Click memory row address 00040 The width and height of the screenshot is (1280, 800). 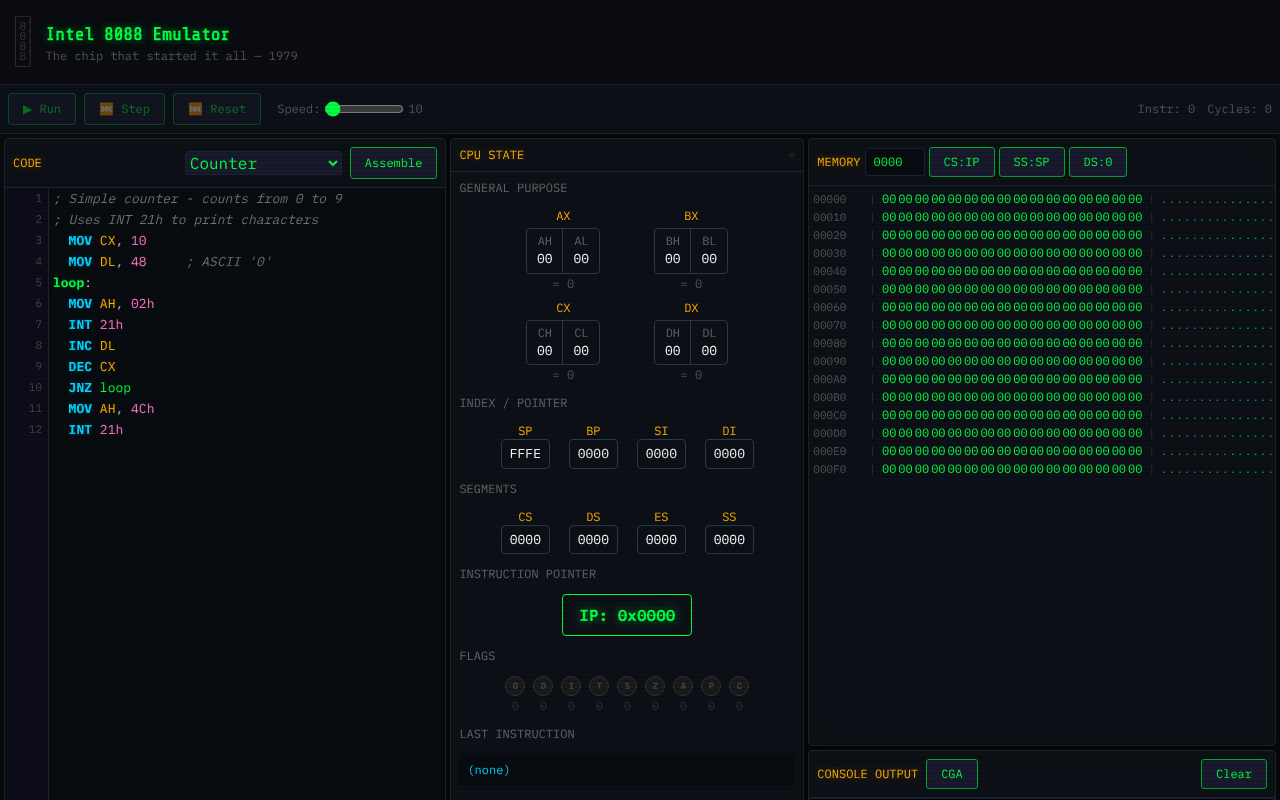click(830, 271)
